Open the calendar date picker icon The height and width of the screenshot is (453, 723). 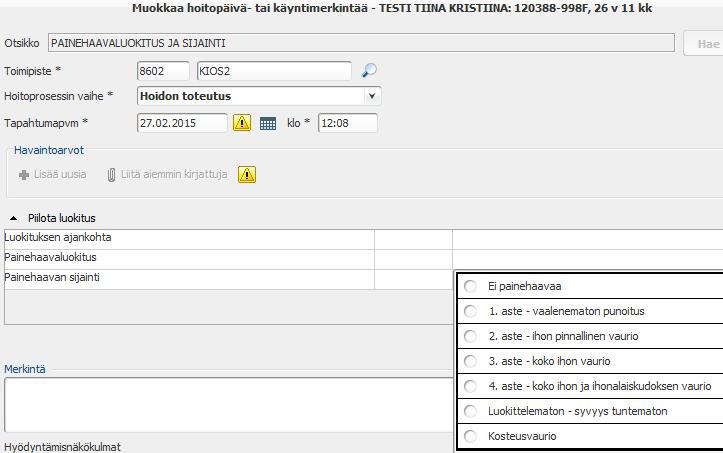(x=268, y=124)
